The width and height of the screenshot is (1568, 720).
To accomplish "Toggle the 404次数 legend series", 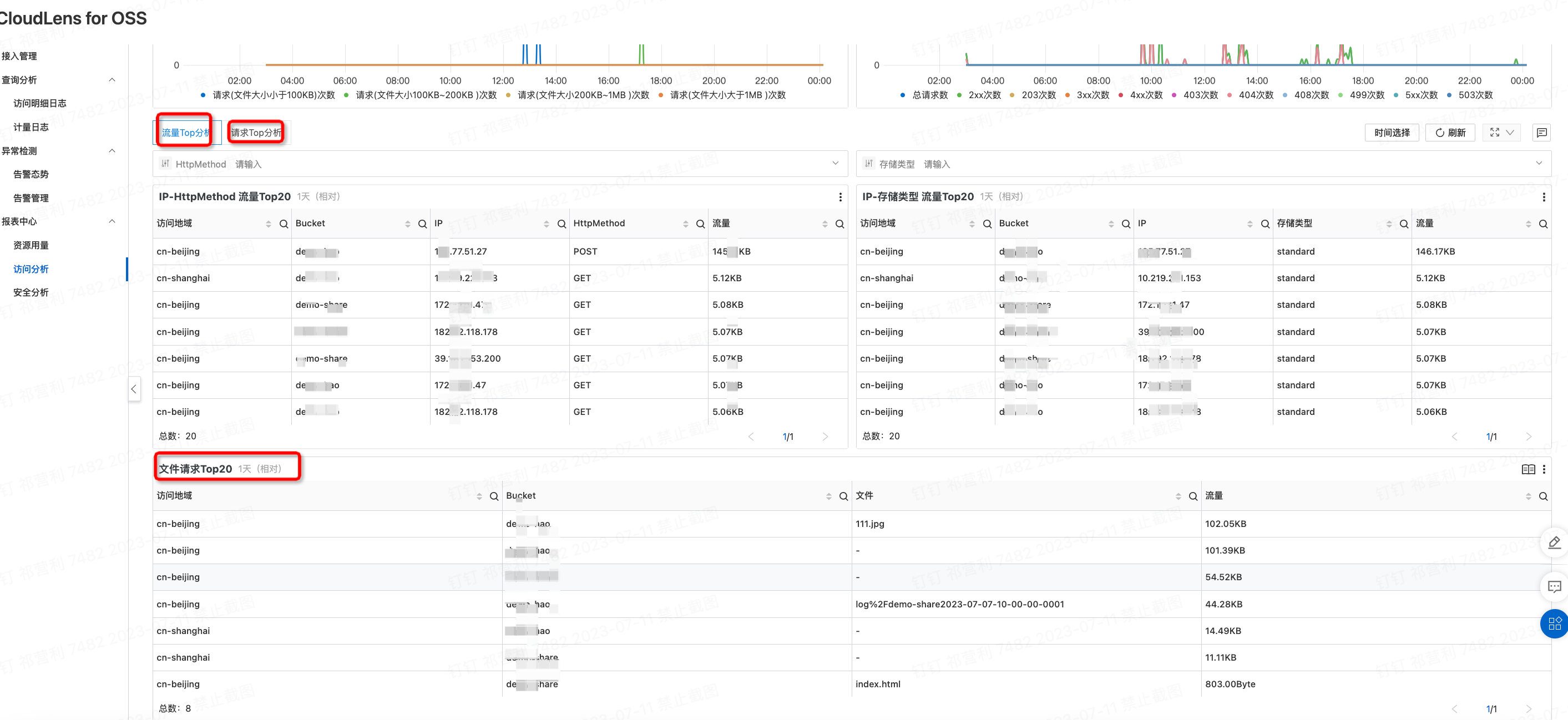I will pyautogui.click(x=1255, y=95).
